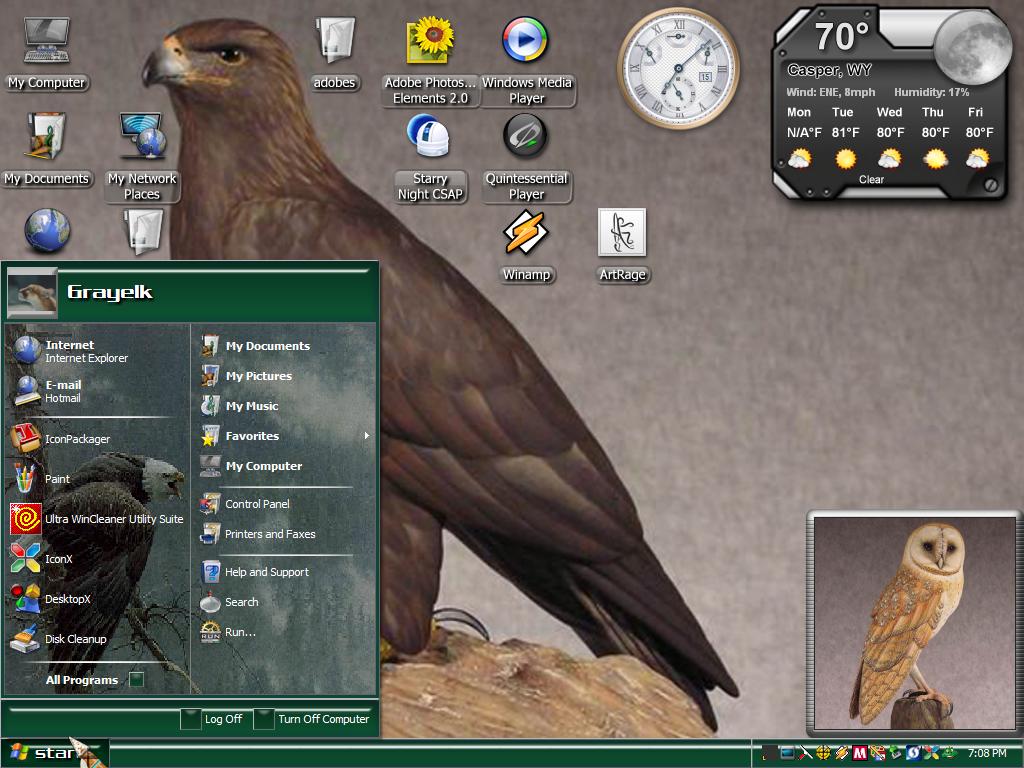The image size is (1024, 768).
Task: Open My Documents on the desktop
Action: pyautogui.click(x=46, y=150)
